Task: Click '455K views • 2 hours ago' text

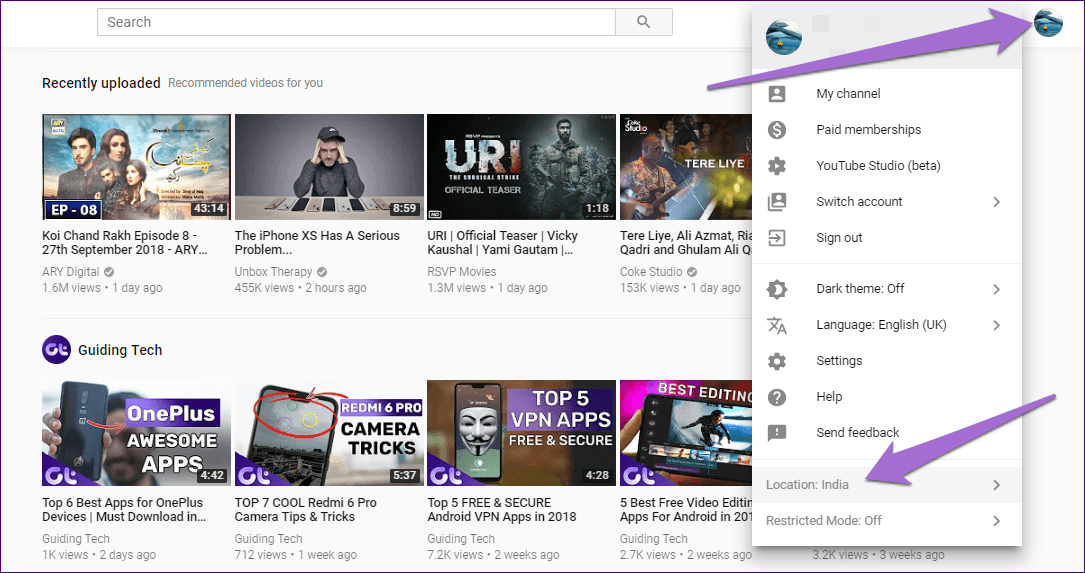Action: point(300,288)
